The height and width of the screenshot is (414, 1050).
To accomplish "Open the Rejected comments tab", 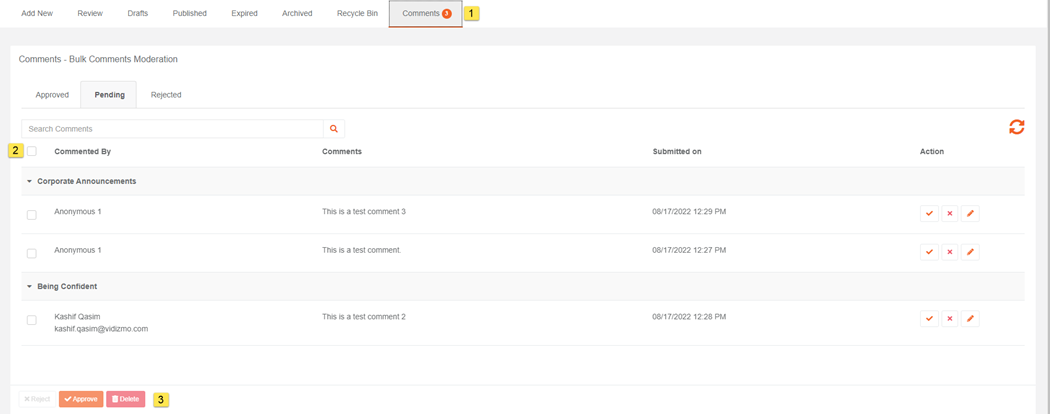I will click(x=166, y=95).
